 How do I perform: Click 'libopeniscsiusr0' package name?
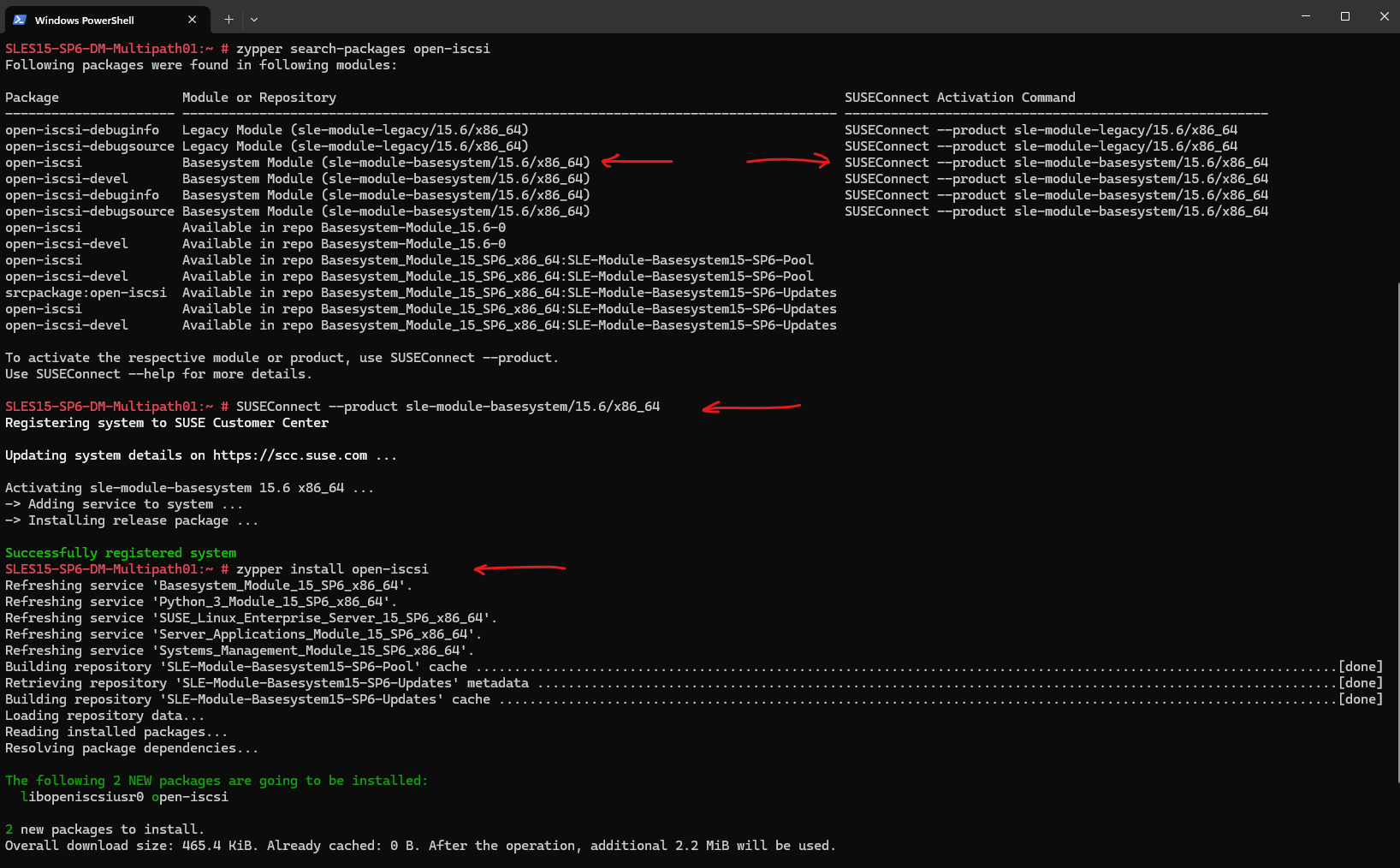(82, 797)
